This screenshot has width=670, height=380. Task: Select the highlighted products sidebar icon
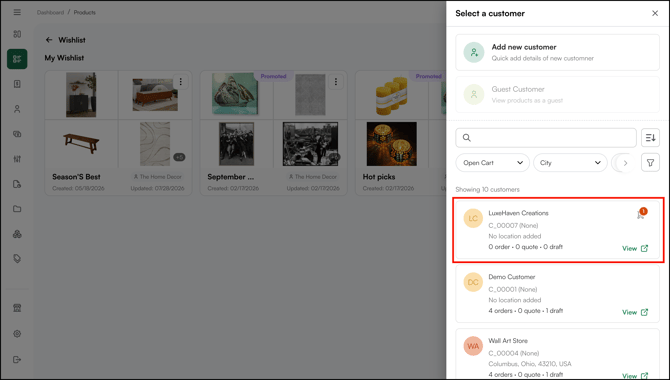click(x=17, y=59)
